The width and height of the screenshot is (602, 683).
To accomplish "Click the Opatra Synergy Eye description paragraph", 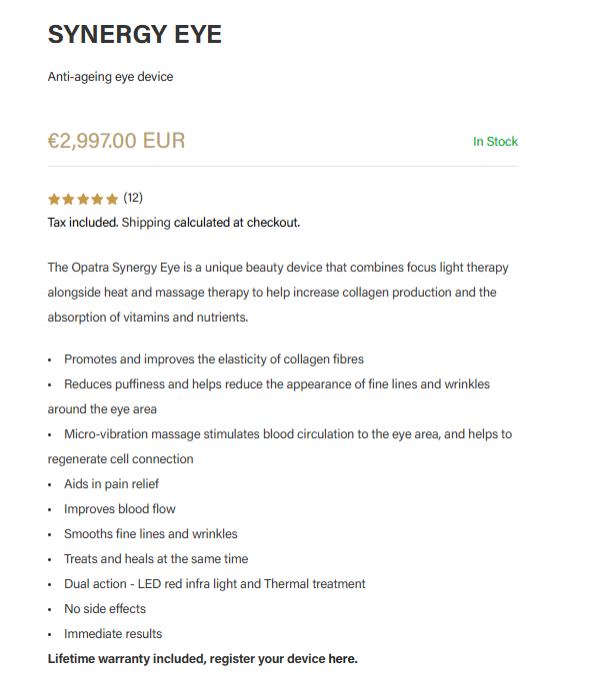I will (278, 292).
